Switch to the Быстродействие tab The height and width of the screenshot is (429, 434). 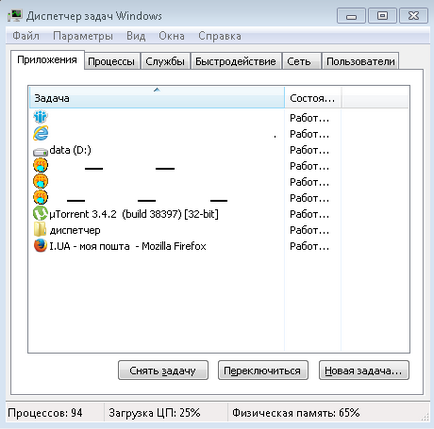(x=235, y=61)
